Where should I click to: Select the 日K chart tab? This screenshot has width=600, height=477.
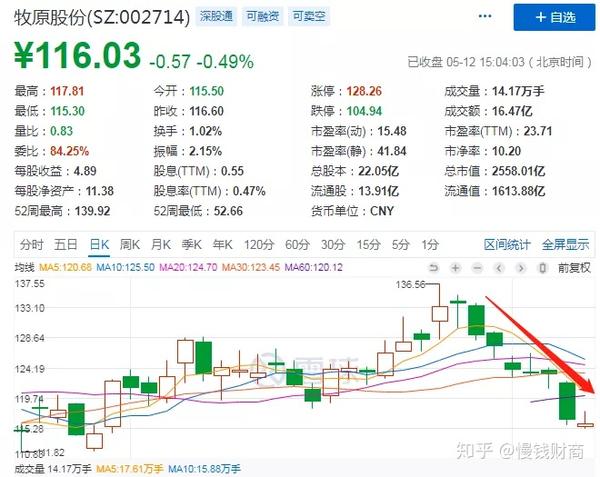(99, 244)
